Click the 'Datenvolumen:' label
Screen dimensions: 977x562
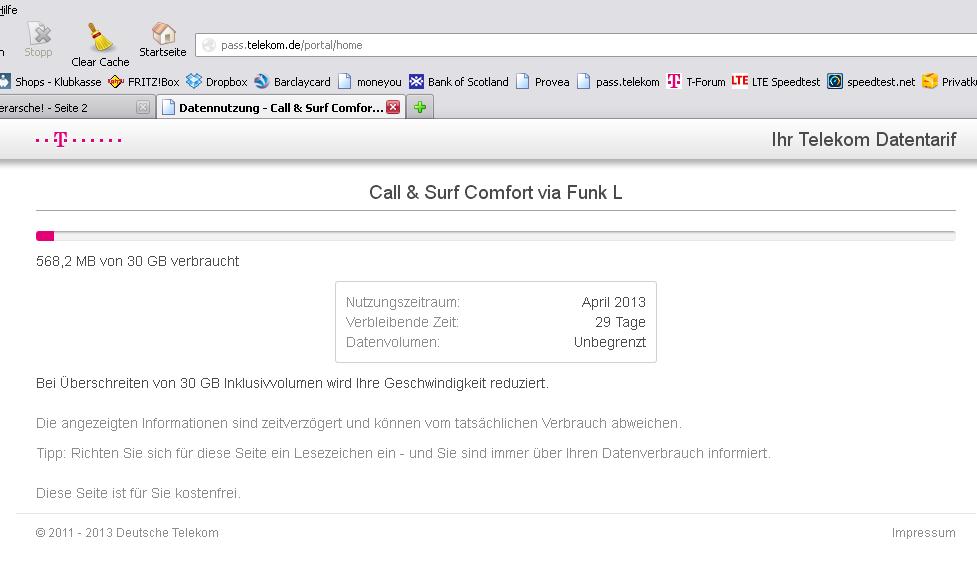click(x=393, y=342)
